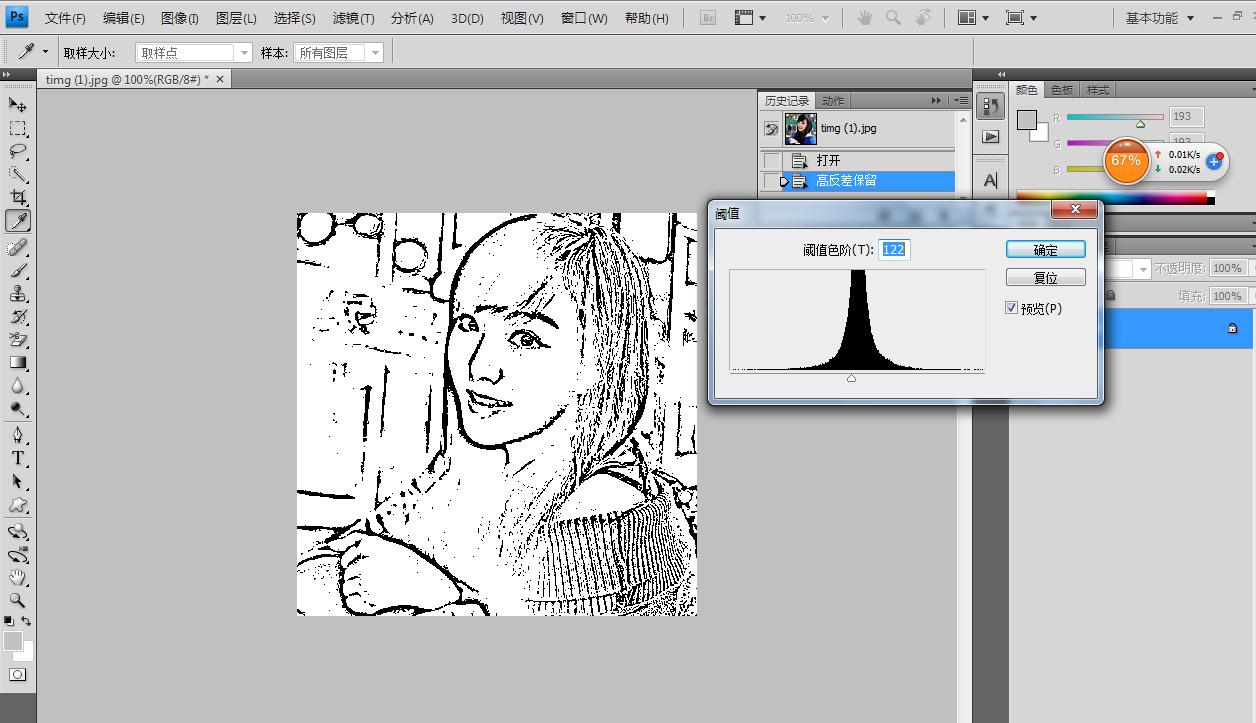This screenshot has width=1256, height=723.
Task: Open the 取样大小 dropdown
Action: pos(193,53)
